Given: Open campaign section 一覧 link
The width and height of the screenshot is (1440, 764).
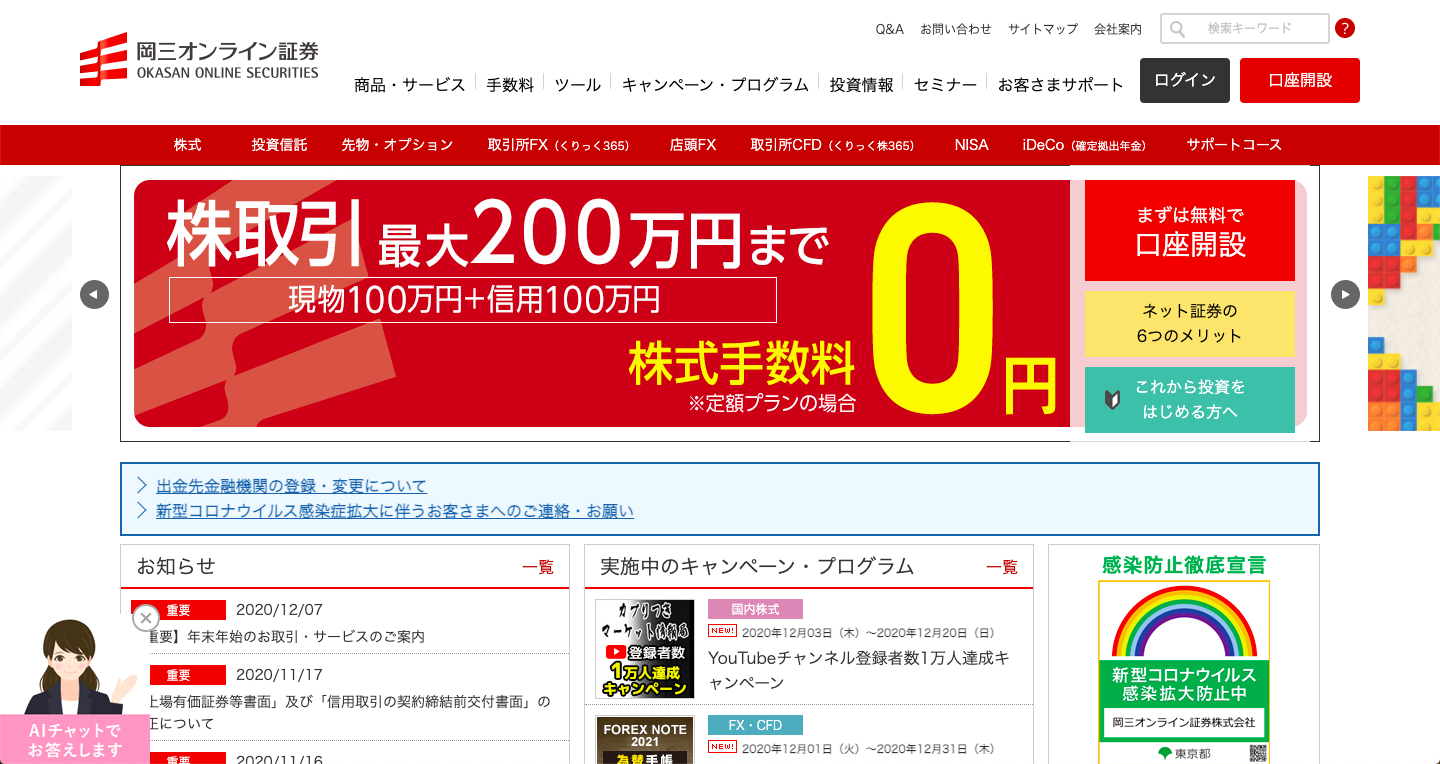Looking at the screenshot, I should point(1002,567).
